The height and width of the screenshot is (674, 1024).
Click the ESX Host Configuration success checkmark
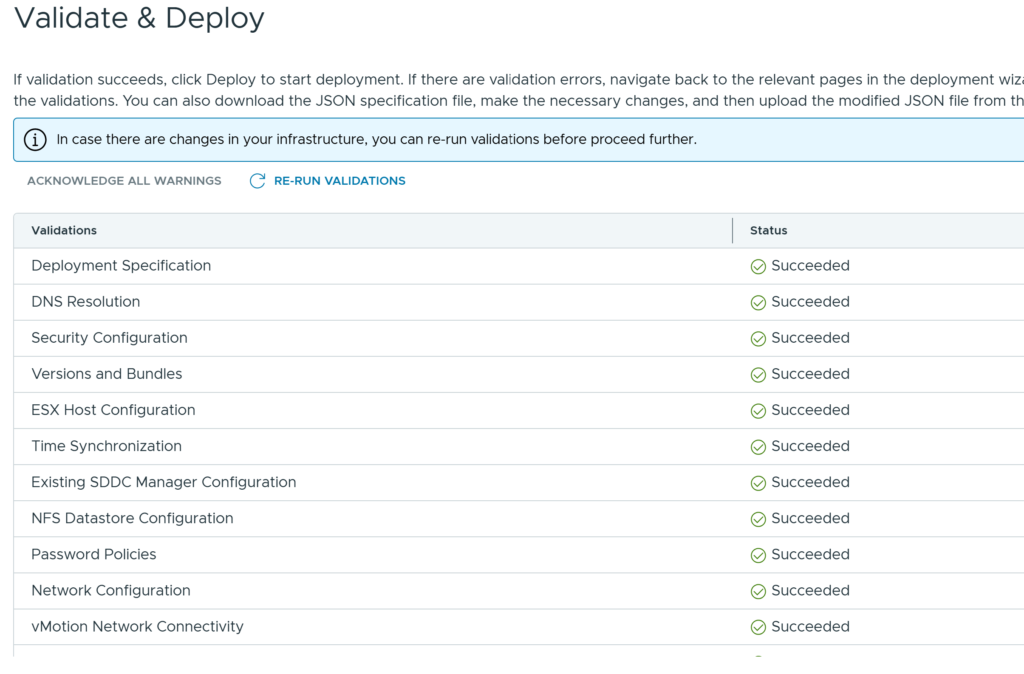click(x=758, y=411)
